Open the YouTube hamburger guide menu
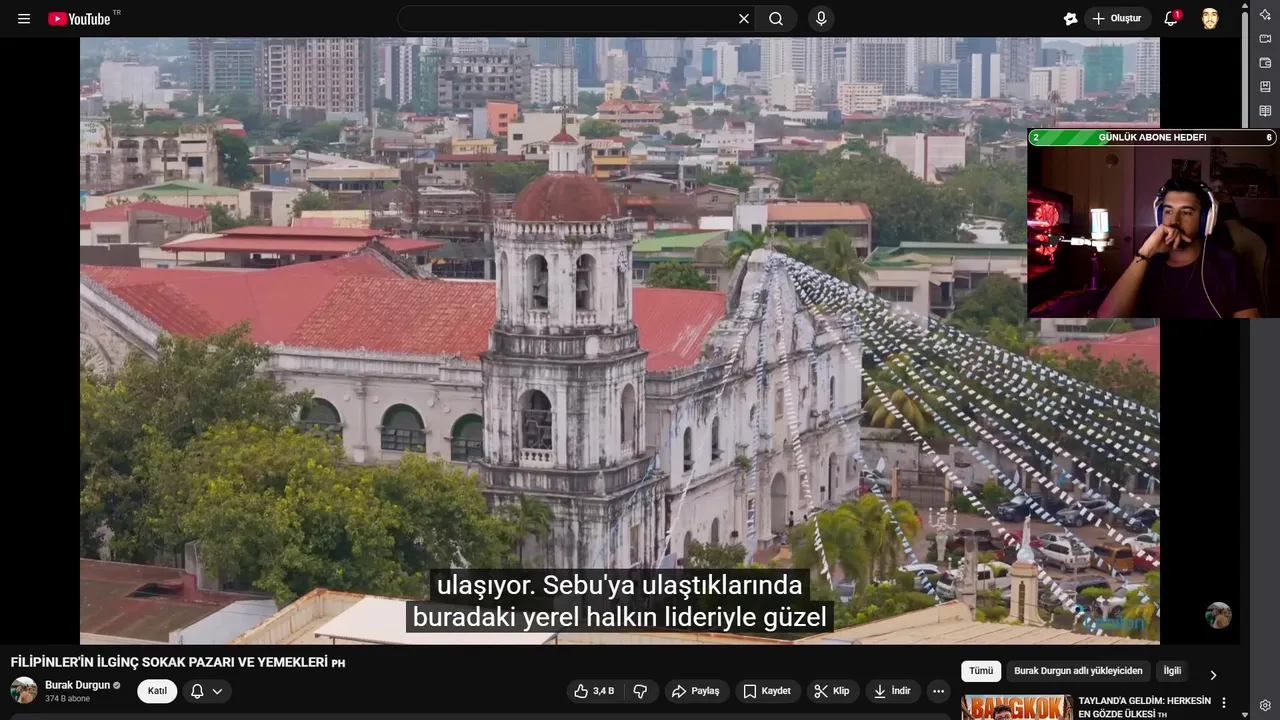 click(x=24, y=19)
